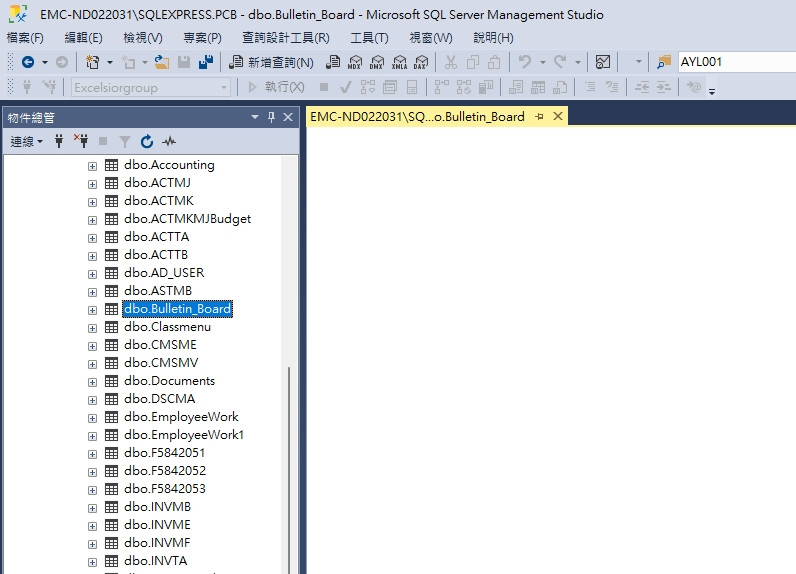The width and height of the screenshot is (796, 574).
Task: Click the Disconnect icon in Object Explorer
Action: (81, 141)
